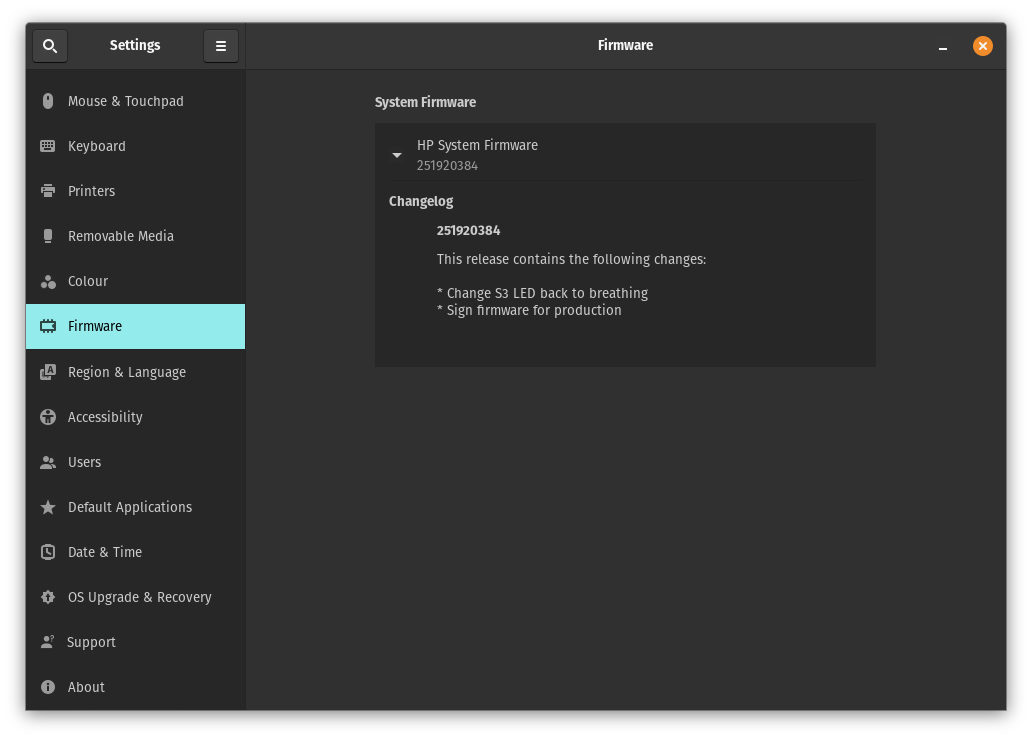The height and width of the screenshot is (739, 1032).
Task: Select Printers in the sidebar
Action: [136, 191]
